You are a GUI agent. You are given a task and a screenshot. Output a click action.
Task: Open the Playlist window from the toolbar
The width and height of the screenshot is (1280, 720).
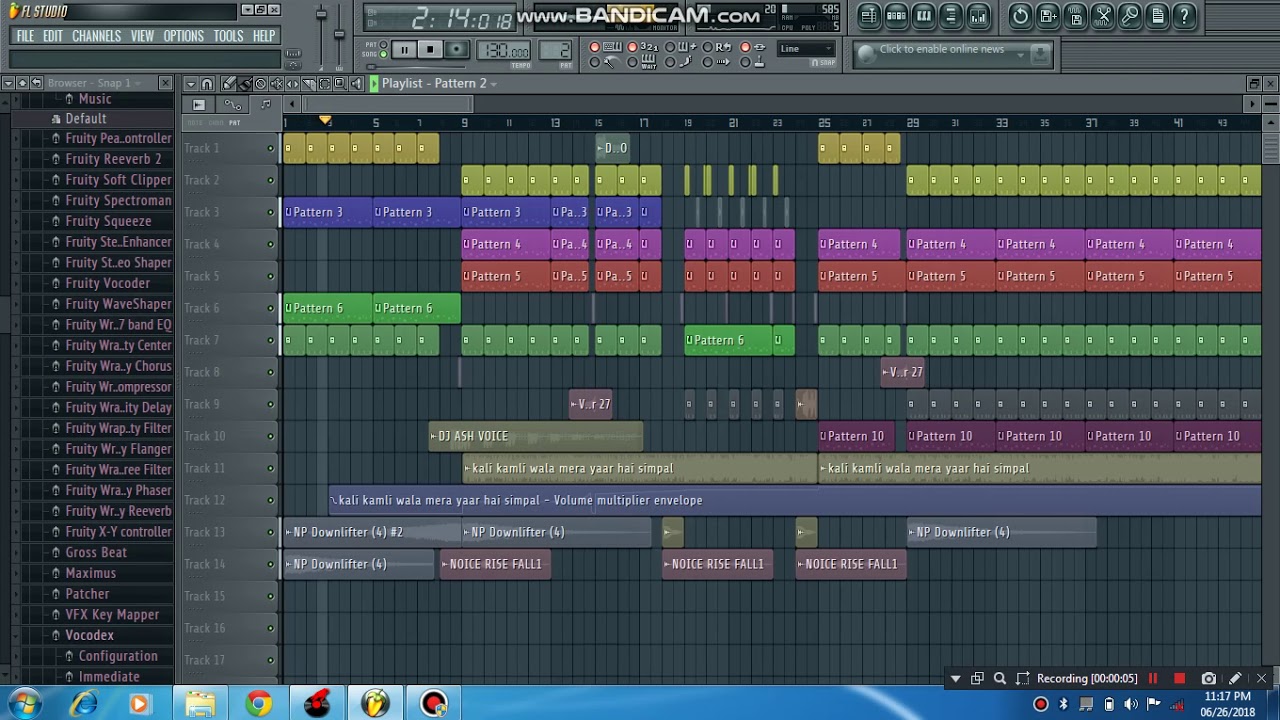click(868, 16)
